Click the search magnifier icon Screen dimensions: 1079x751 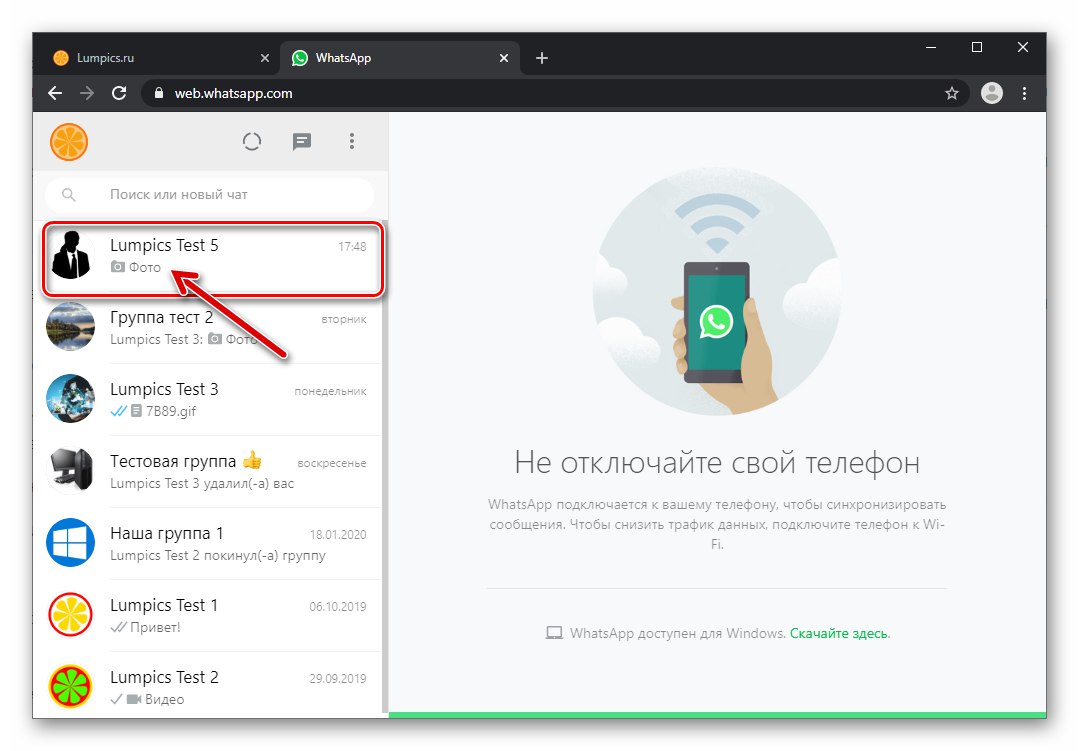click(x=67, y=194)
